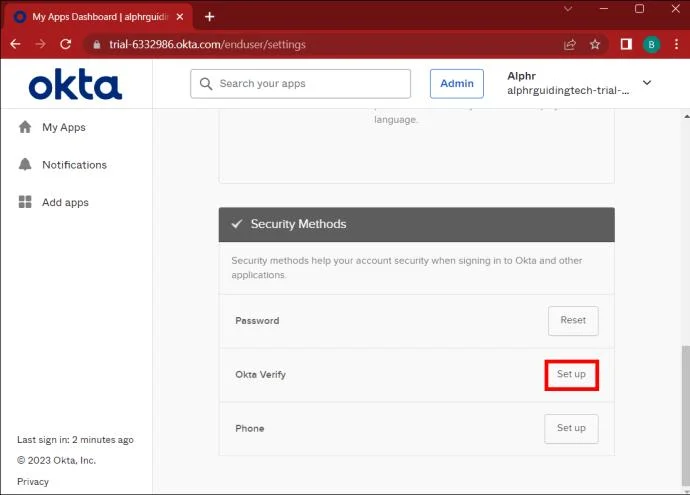Click the home icon beside My Apps
The height and width of the screenshot is (495, 690).
pyautogui.click(x=25, y=127)
